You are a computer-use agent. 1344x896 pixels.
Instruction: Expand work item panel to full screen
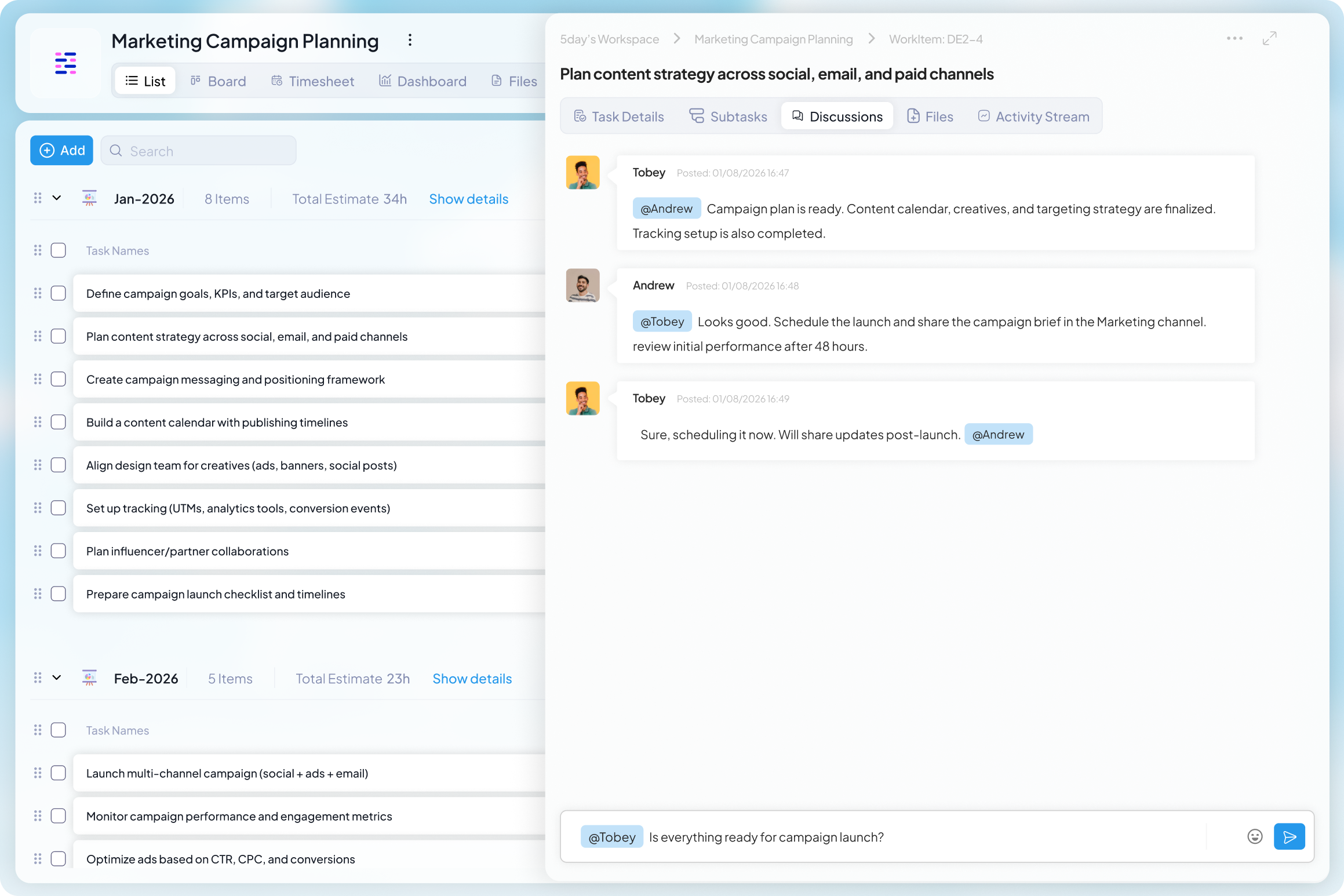(1269, 38)
